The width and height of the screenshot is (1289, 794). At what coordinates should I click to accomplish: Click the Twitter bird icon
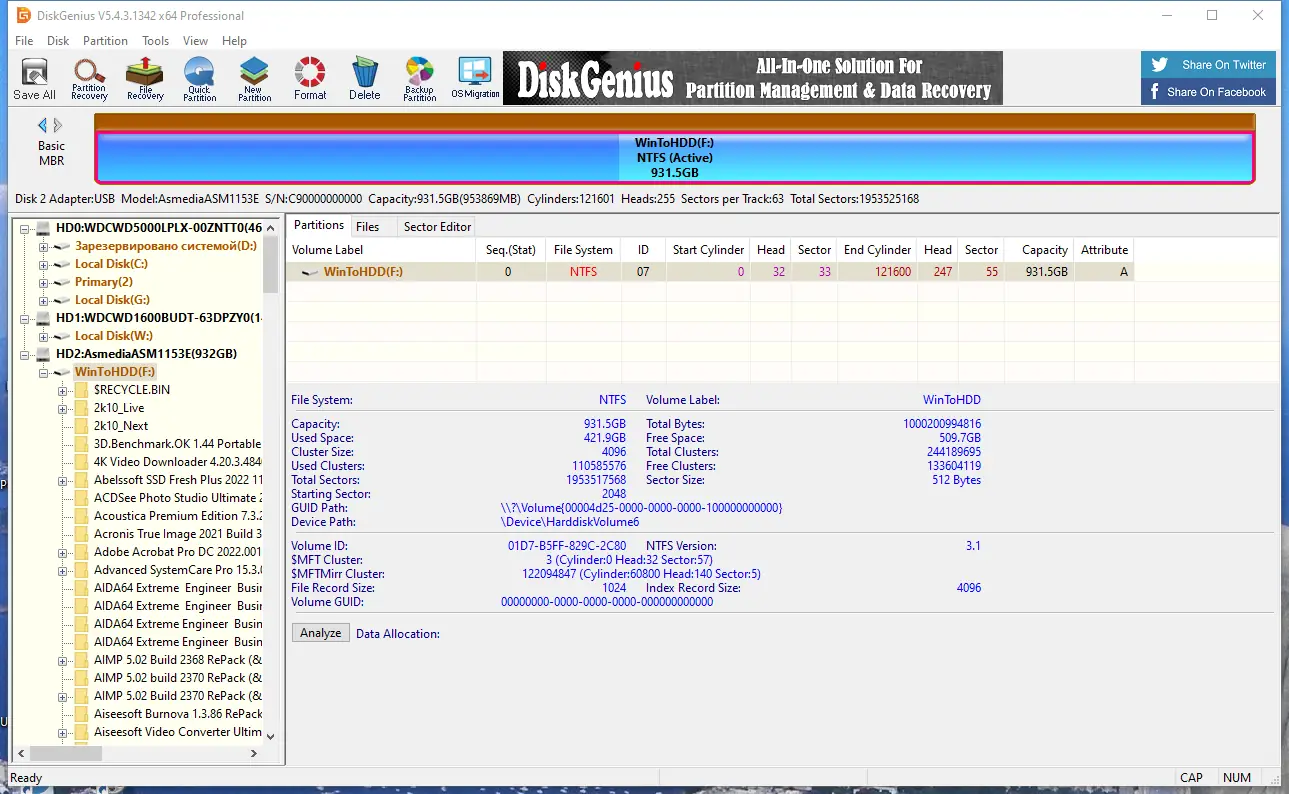[1159, 64]
